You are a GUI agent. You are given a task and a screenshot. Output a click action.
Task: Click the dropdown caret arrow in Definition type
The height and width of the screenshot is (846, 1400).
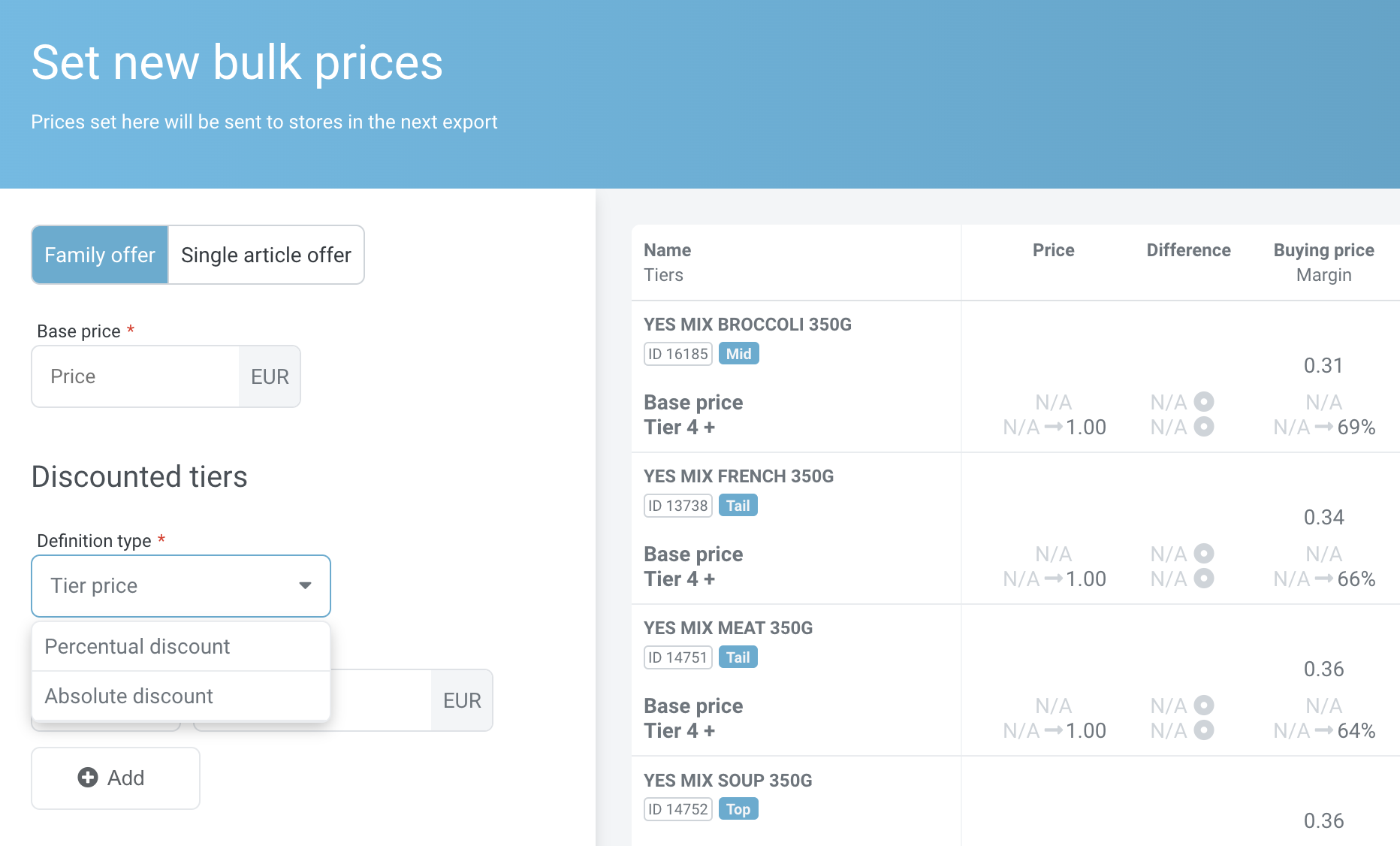click(305, 586)
